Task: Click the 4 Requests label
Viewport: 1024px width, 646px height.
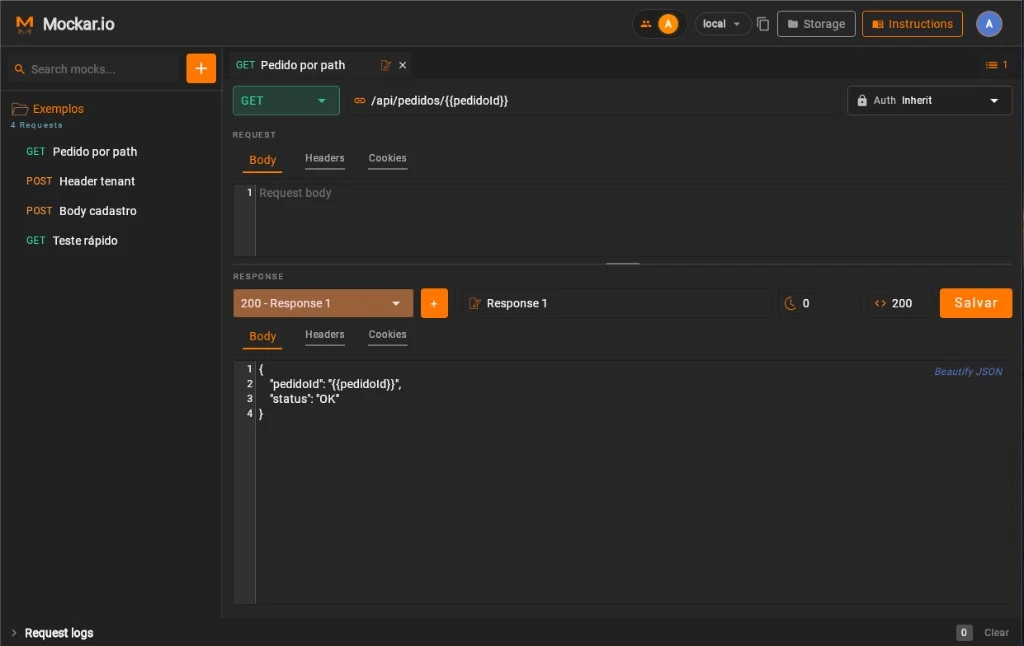Action: tap(37, 125)
